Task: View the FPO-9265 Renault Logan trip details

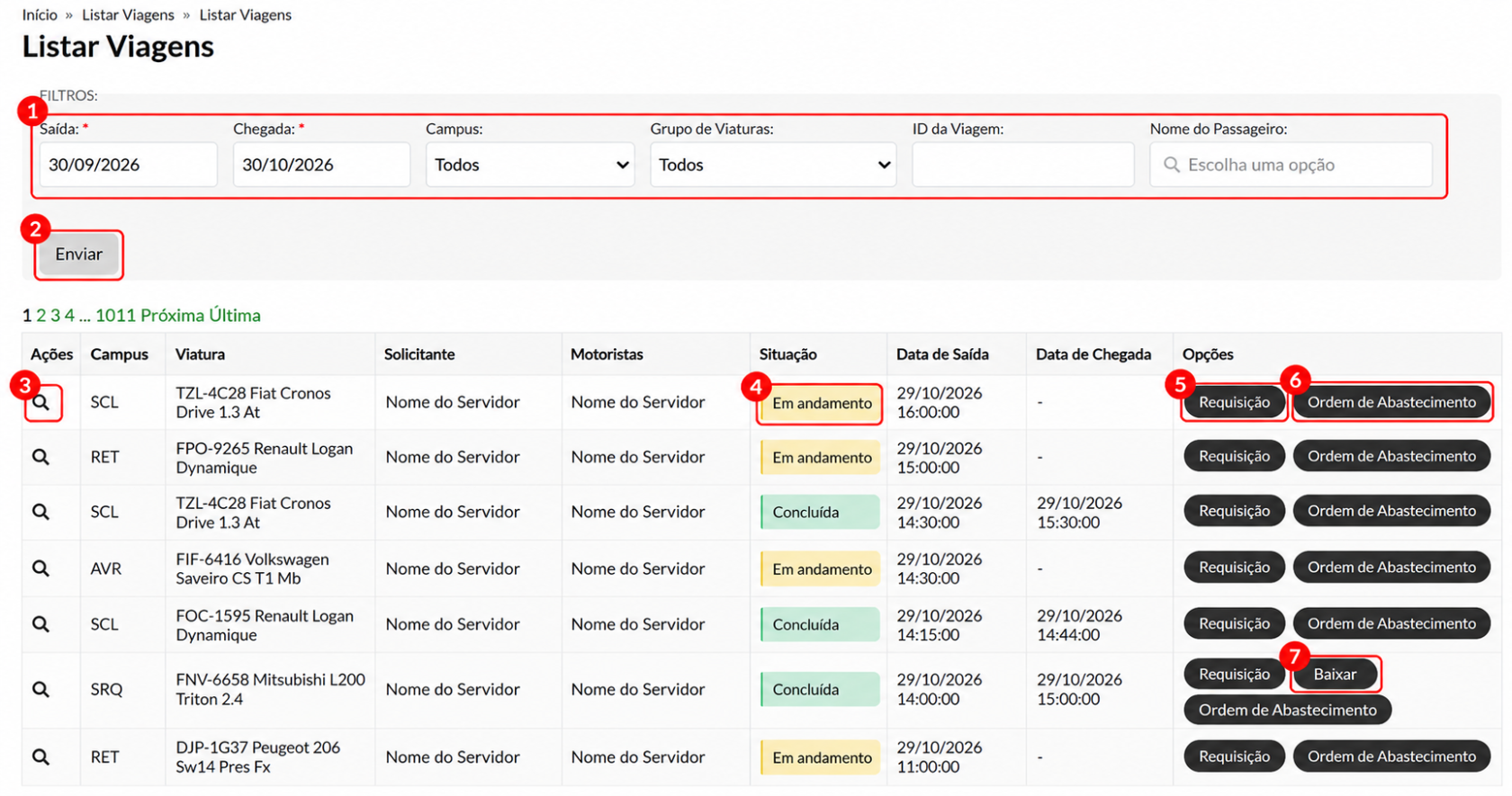Action: (x=40, y=457)
